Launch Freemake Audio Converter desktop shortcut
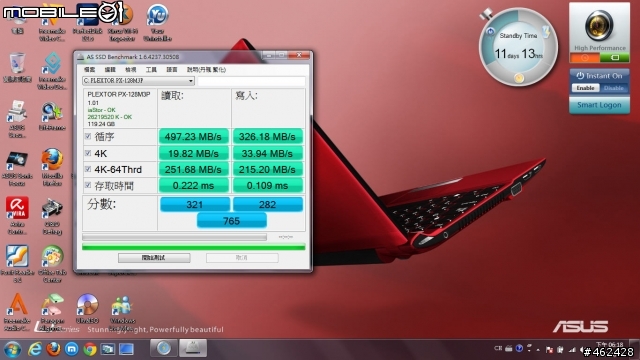 [x=17, y=312]
